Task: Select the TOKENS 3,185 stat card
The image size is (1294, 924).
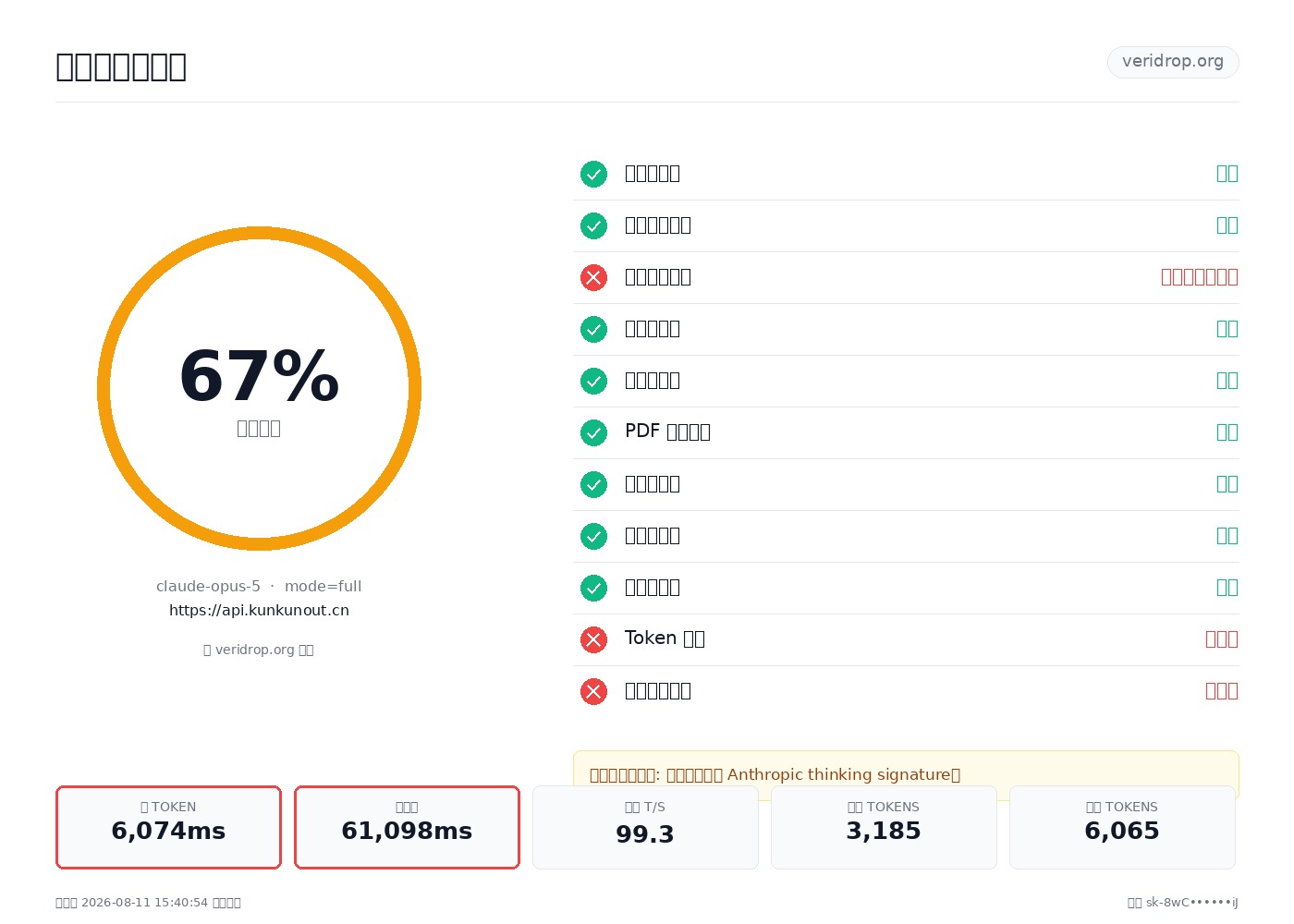Action: tap(884, 827)
